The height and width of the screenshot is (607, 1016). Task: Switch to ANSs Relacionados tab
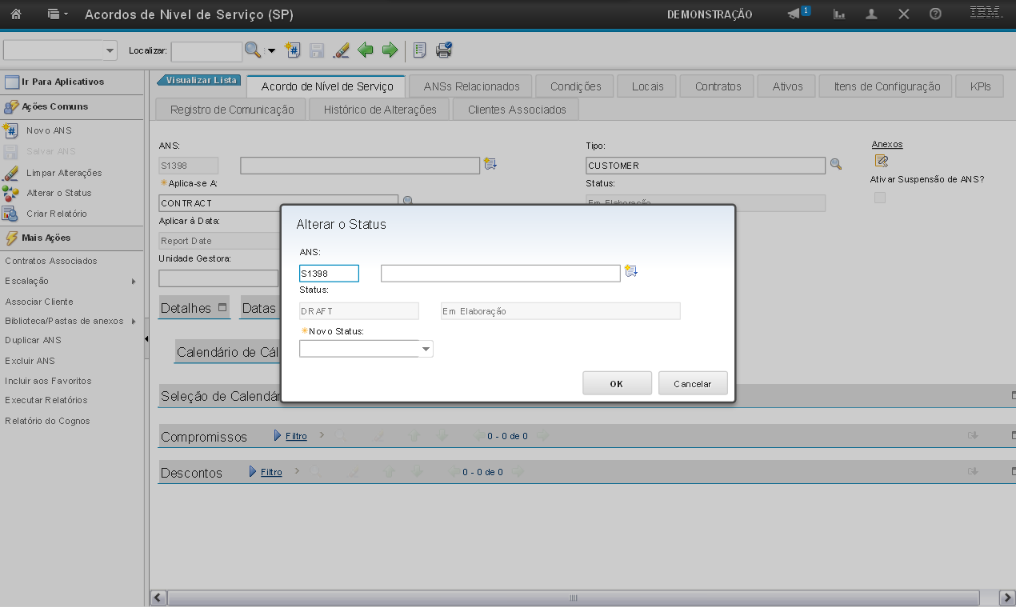coord(471,87)
